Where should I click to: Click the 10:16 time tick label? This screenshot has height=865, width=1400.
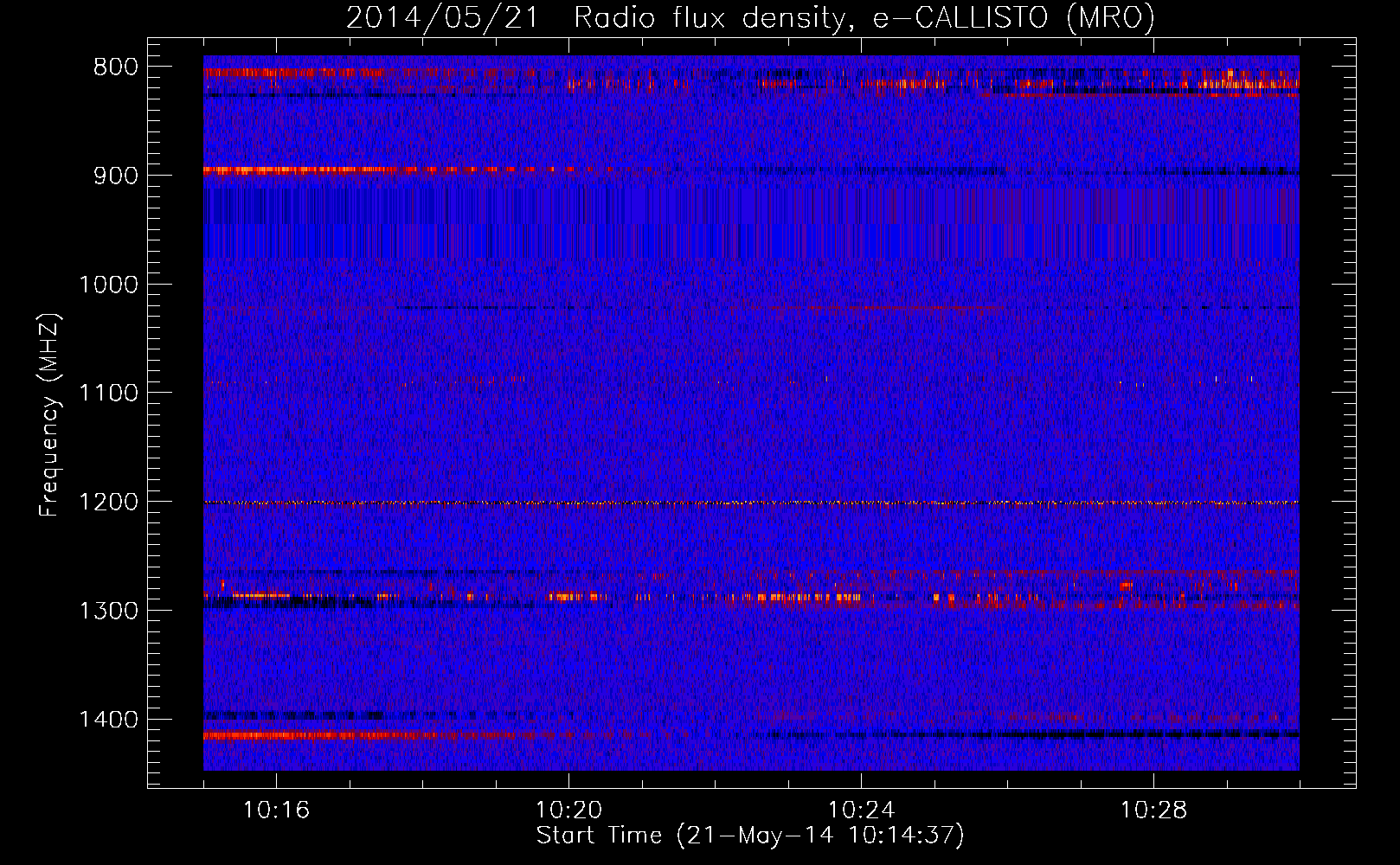(276, 811)
